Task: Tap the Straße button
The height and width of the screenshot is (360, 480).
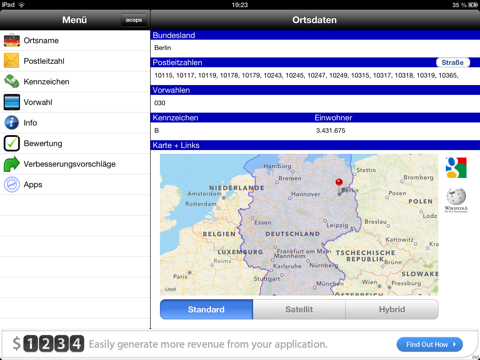Action: pyautogui.click(x=453, y=62)
